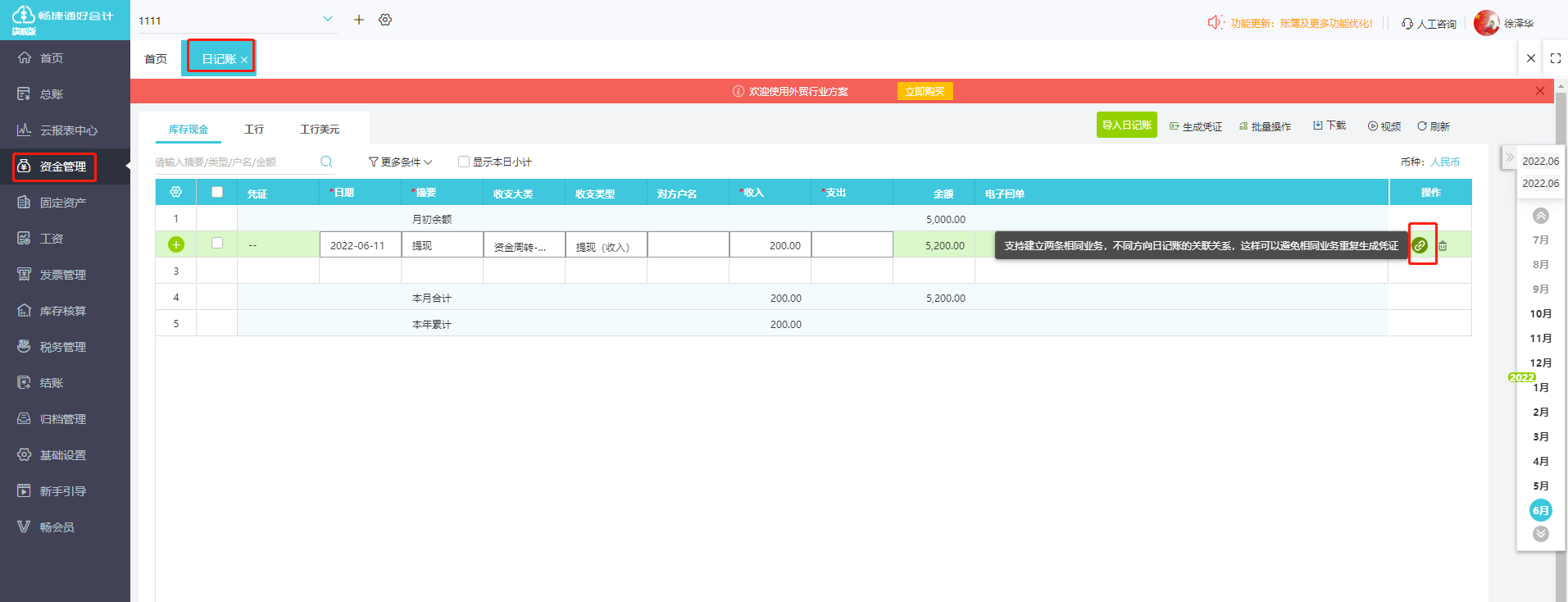Tick the checkbox for the 2022-06-11 row
The height and width of the screenshot is (602, 1568).
pyautogui.click(x=217, y=243)
